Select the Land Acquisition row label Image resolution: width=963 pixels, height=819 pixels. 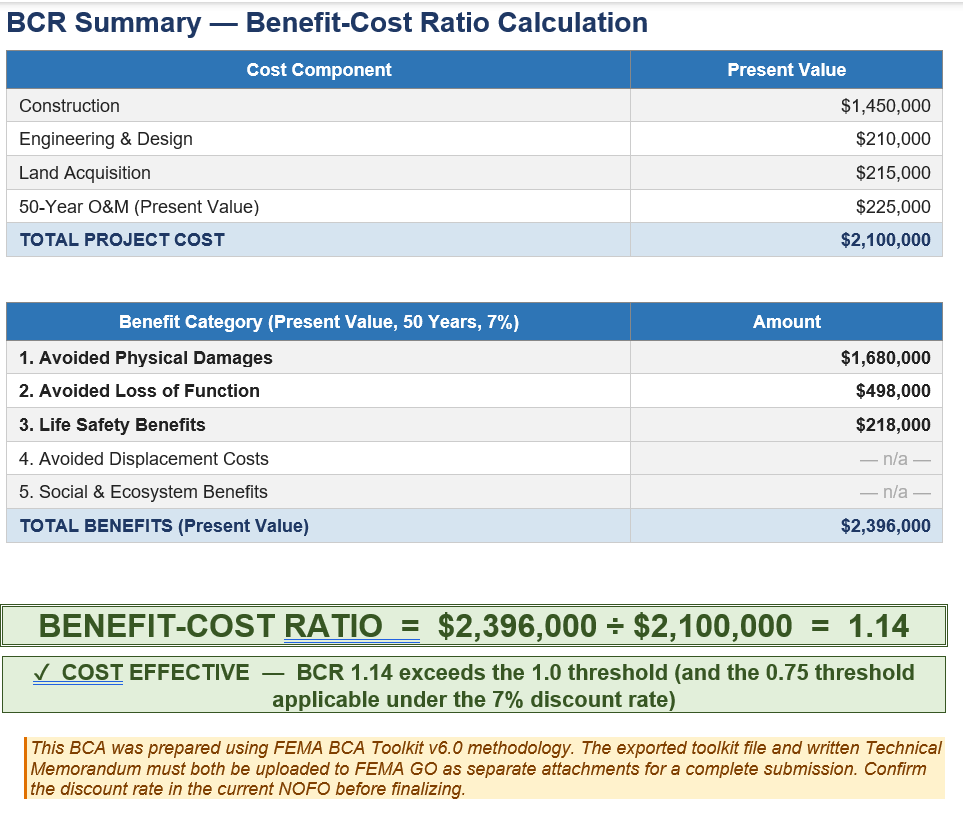click(x=85, y=173)
